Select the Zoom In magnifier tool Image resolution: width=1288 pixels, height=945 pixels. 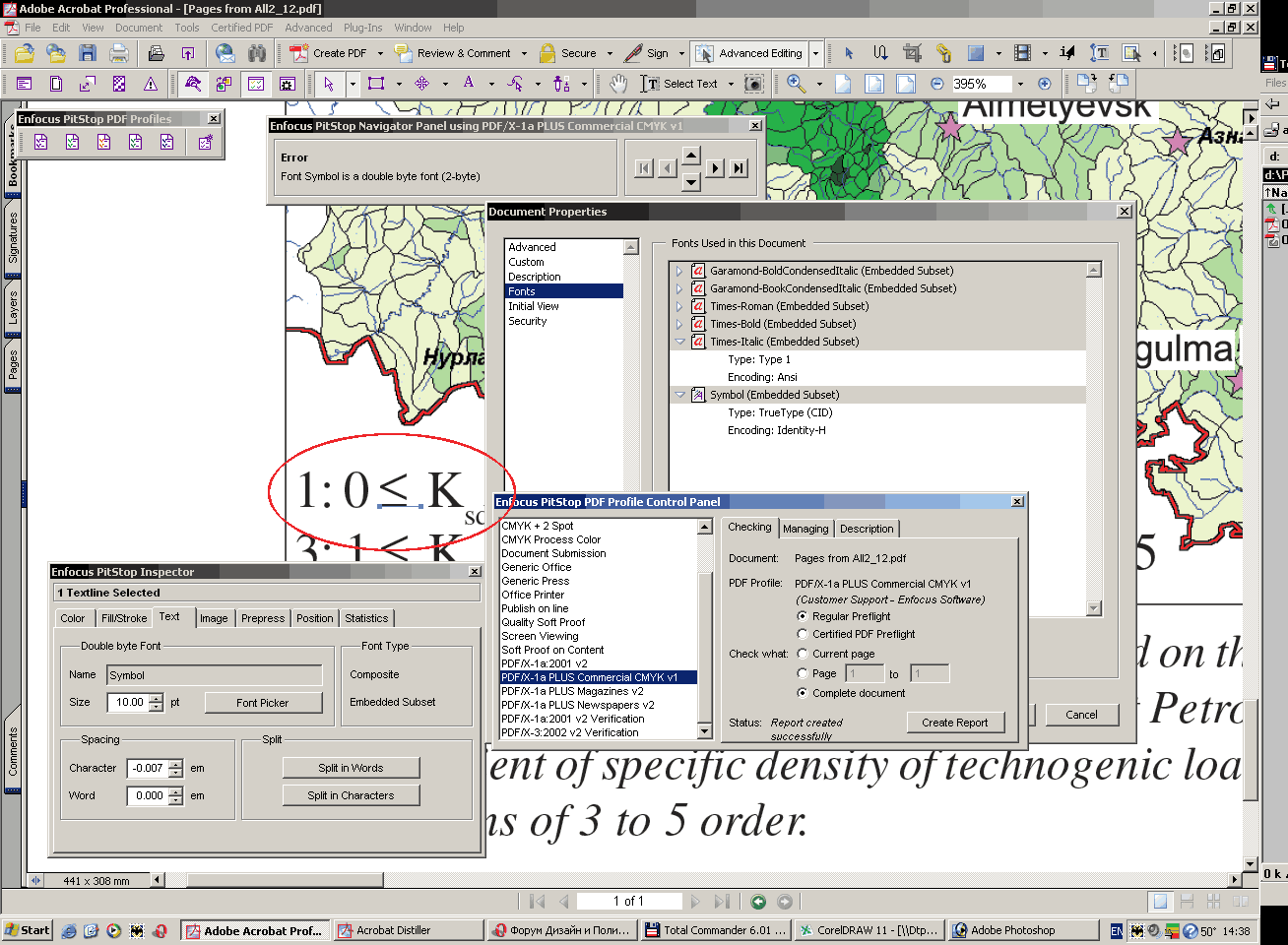796,84
